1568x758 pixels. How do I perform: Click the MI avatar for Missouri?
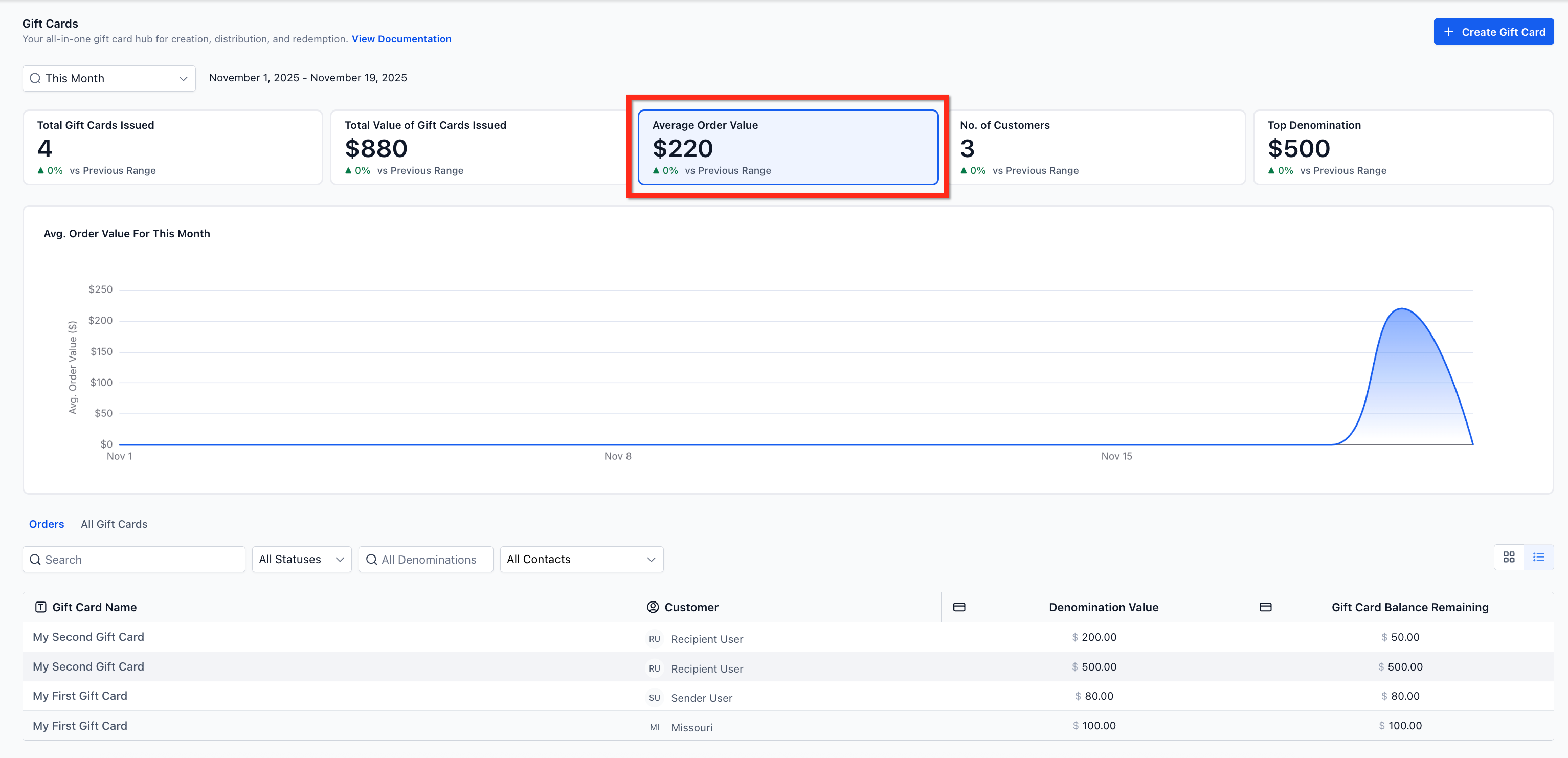pyautogui.click(x=654, y=727)
